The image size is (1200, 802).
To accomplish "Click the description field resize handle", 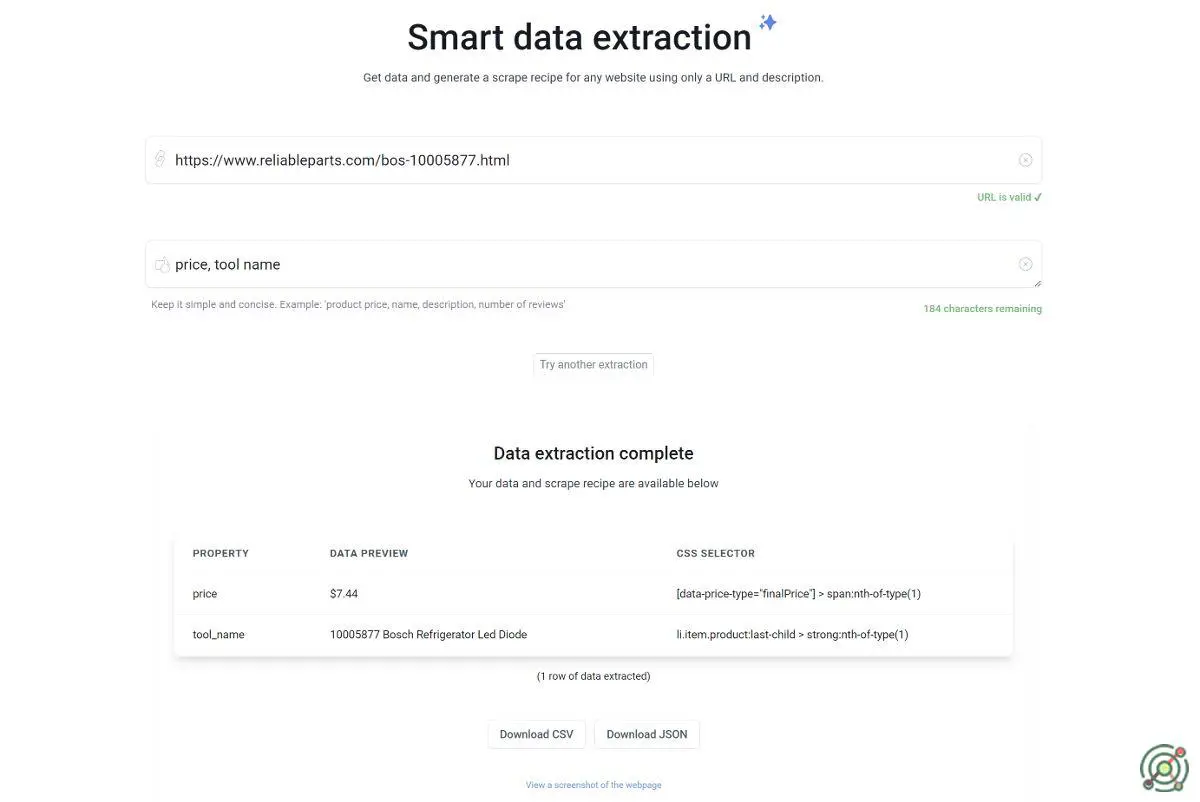I will coord(1037,283).
